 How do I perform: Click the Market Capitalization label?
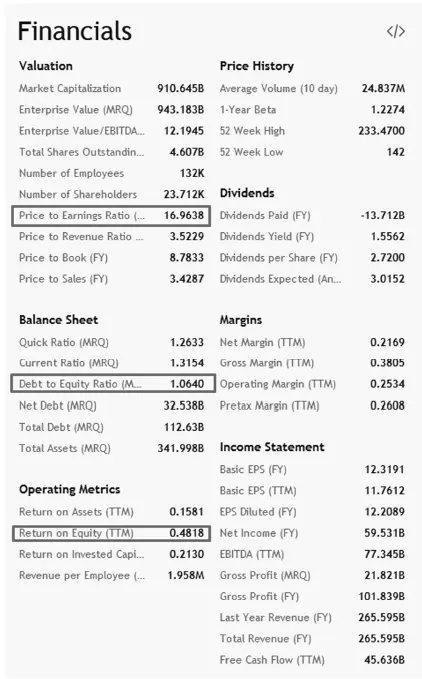pyautogui.click(x=70, y=88)
